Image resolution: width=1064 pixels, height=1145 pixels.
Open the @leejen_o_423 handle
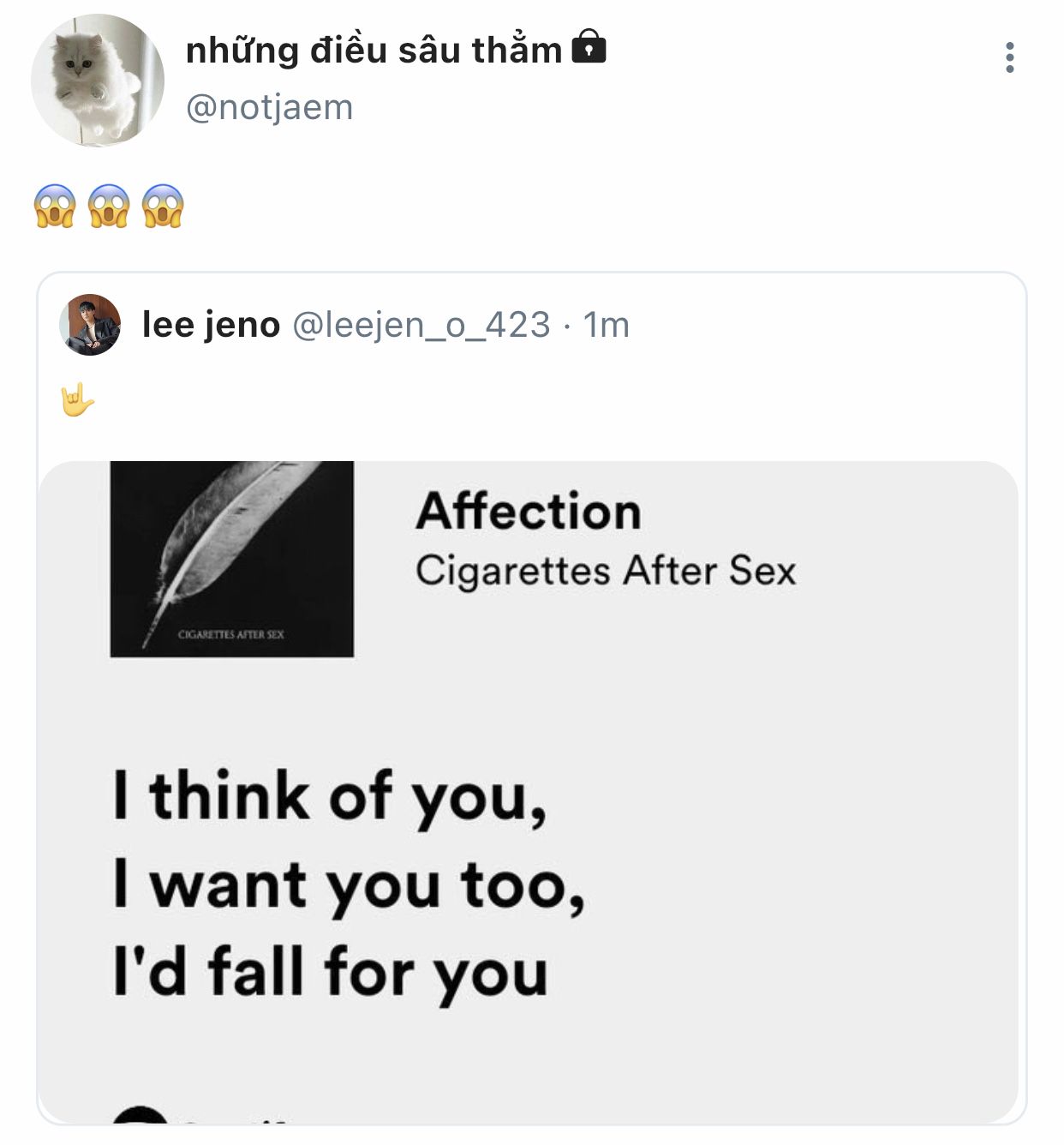pos(421,325)
